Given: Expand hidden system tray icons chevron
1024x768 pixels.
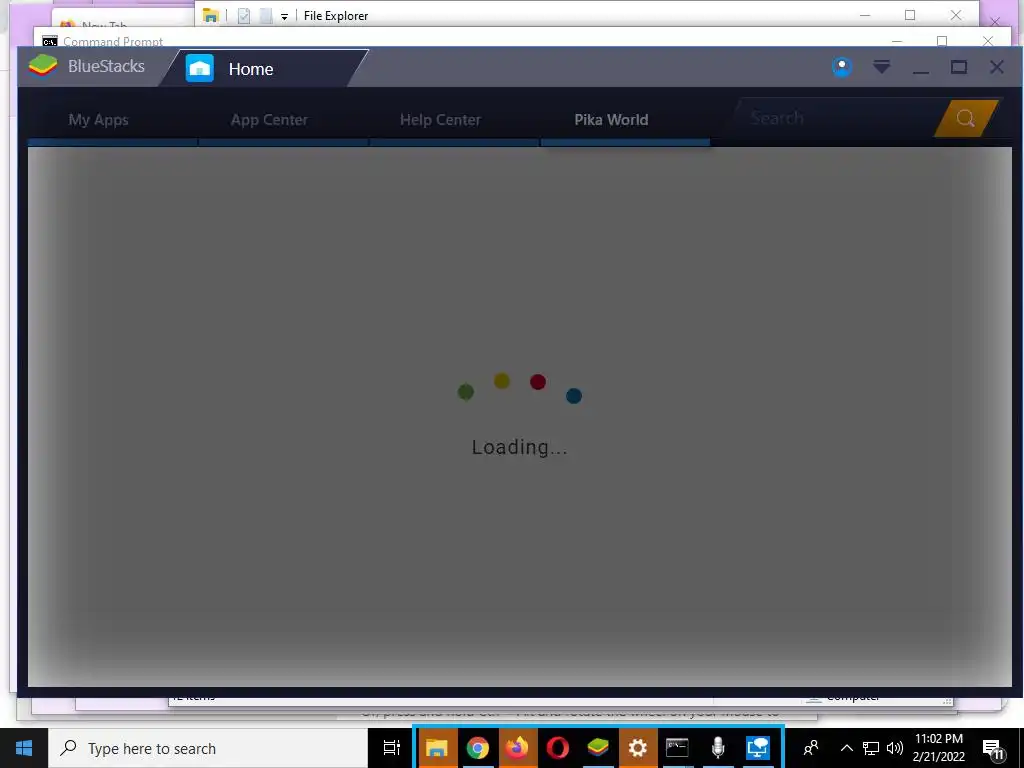Looking at the screenshot, I should [x=846, y=748].
